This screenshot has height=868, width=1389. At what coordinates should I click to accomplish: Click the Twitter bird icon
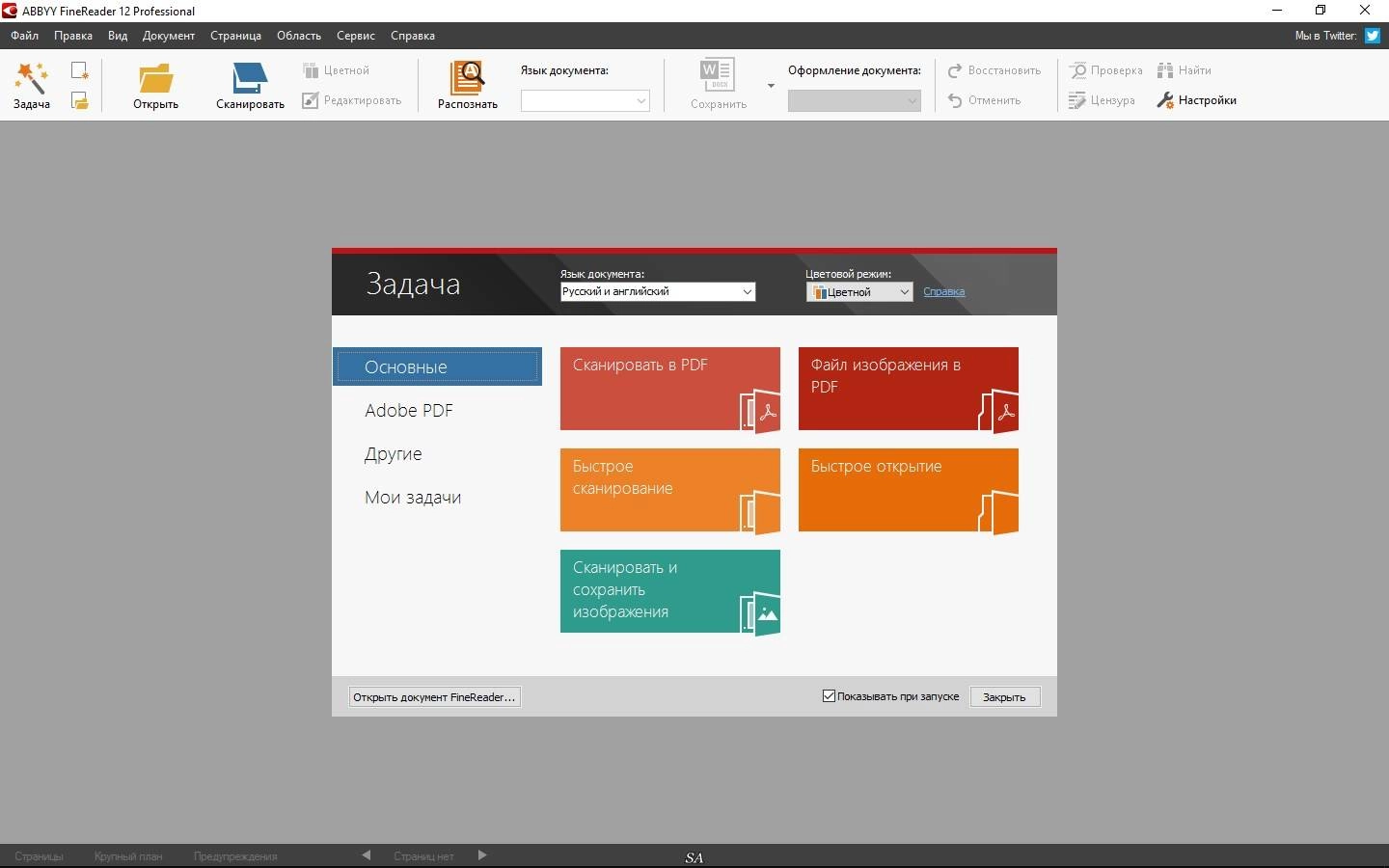click(1372, 36)
